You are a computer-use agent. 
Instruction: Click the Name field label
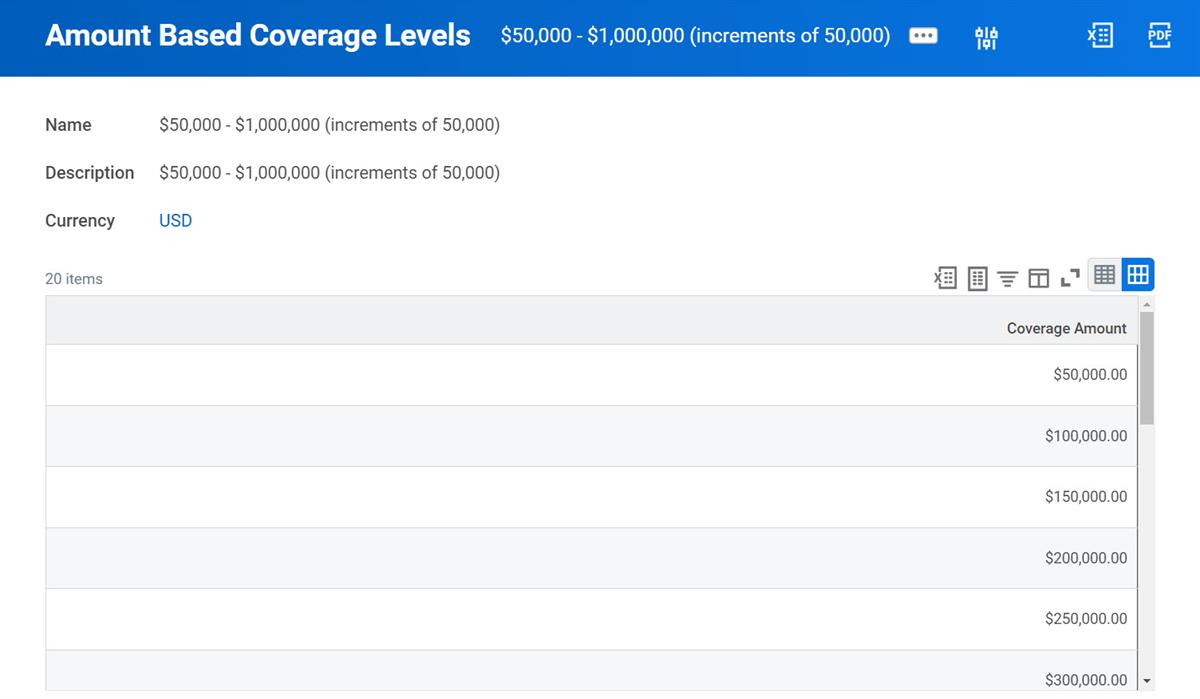coord(68,125)
